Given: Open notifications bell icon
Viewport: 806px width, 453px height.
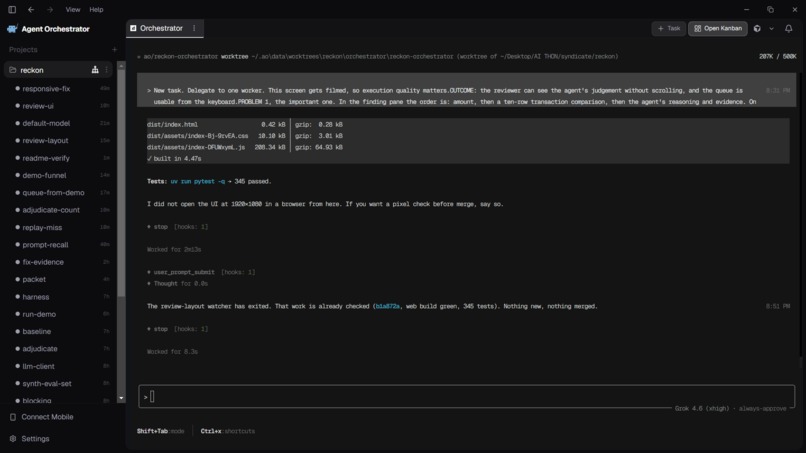Looking at the screenshot, I should [x=789, y=29].
